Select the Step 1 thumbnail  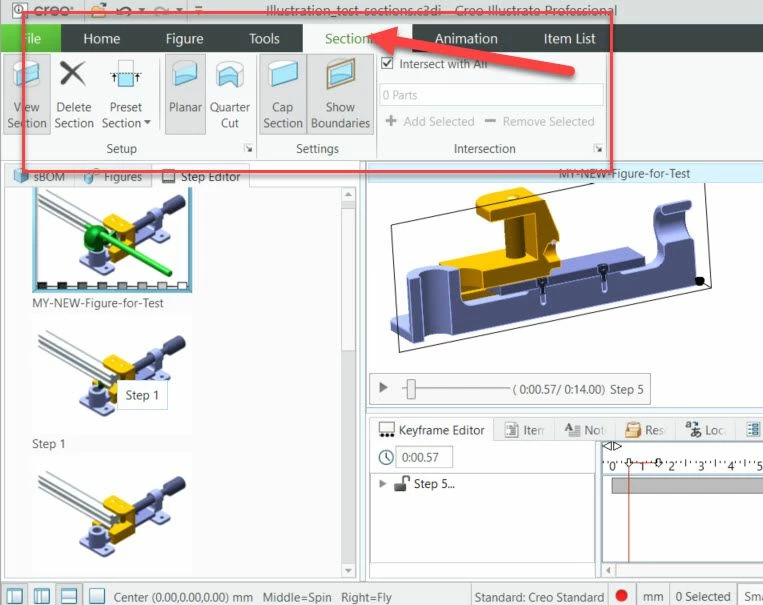[x=112, y=375]
